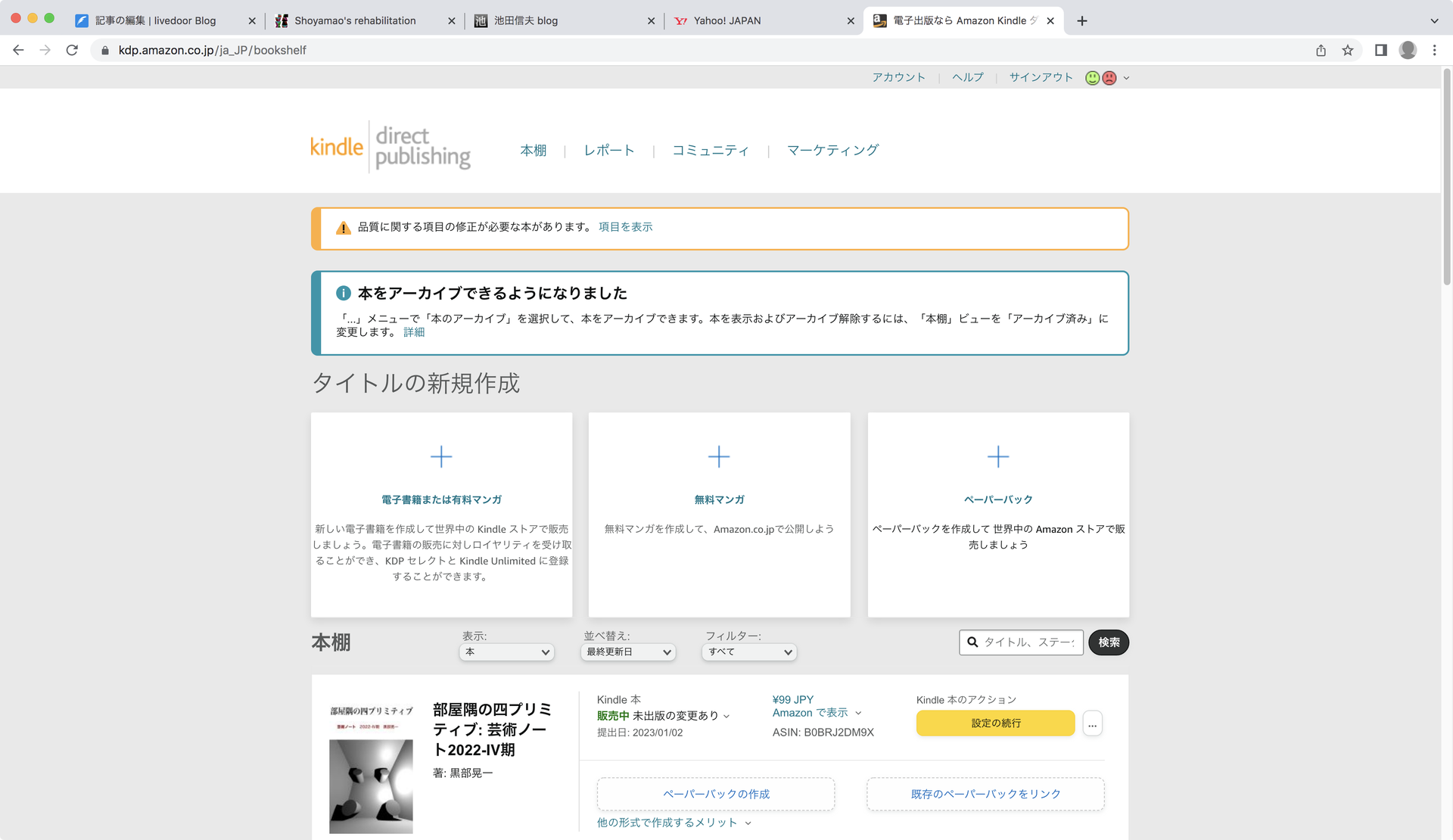Click the red frowning feedback icon

[x=1109, y=78]
